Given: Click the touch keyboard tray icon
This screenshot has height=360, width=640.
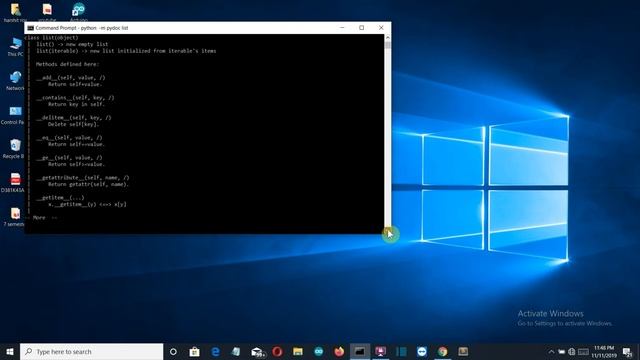Looking at the screenshot, I should pyautogui.click(x=583, y=351).
